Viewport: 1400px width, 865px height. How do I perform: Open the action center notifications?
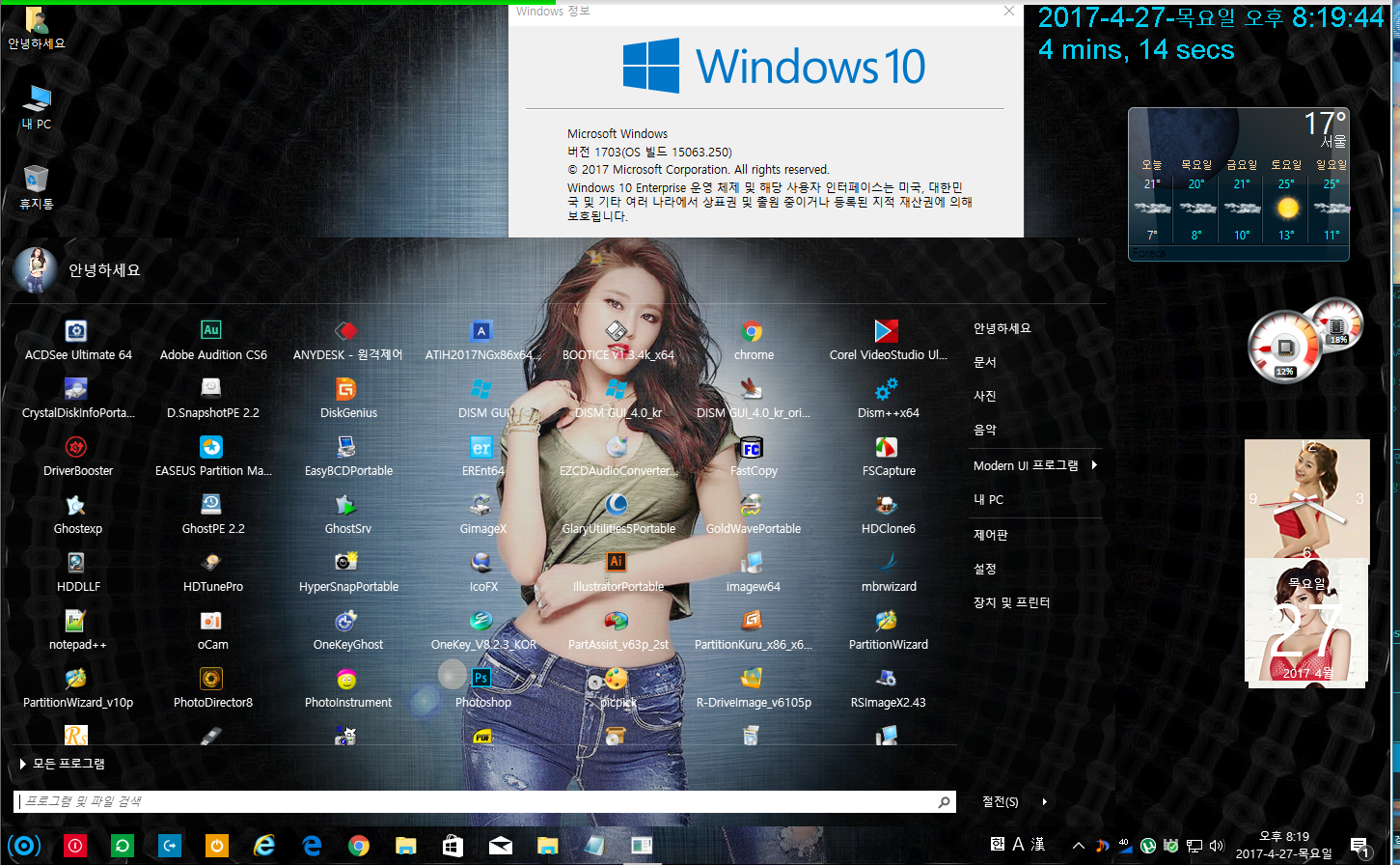tap(1360, 847)
